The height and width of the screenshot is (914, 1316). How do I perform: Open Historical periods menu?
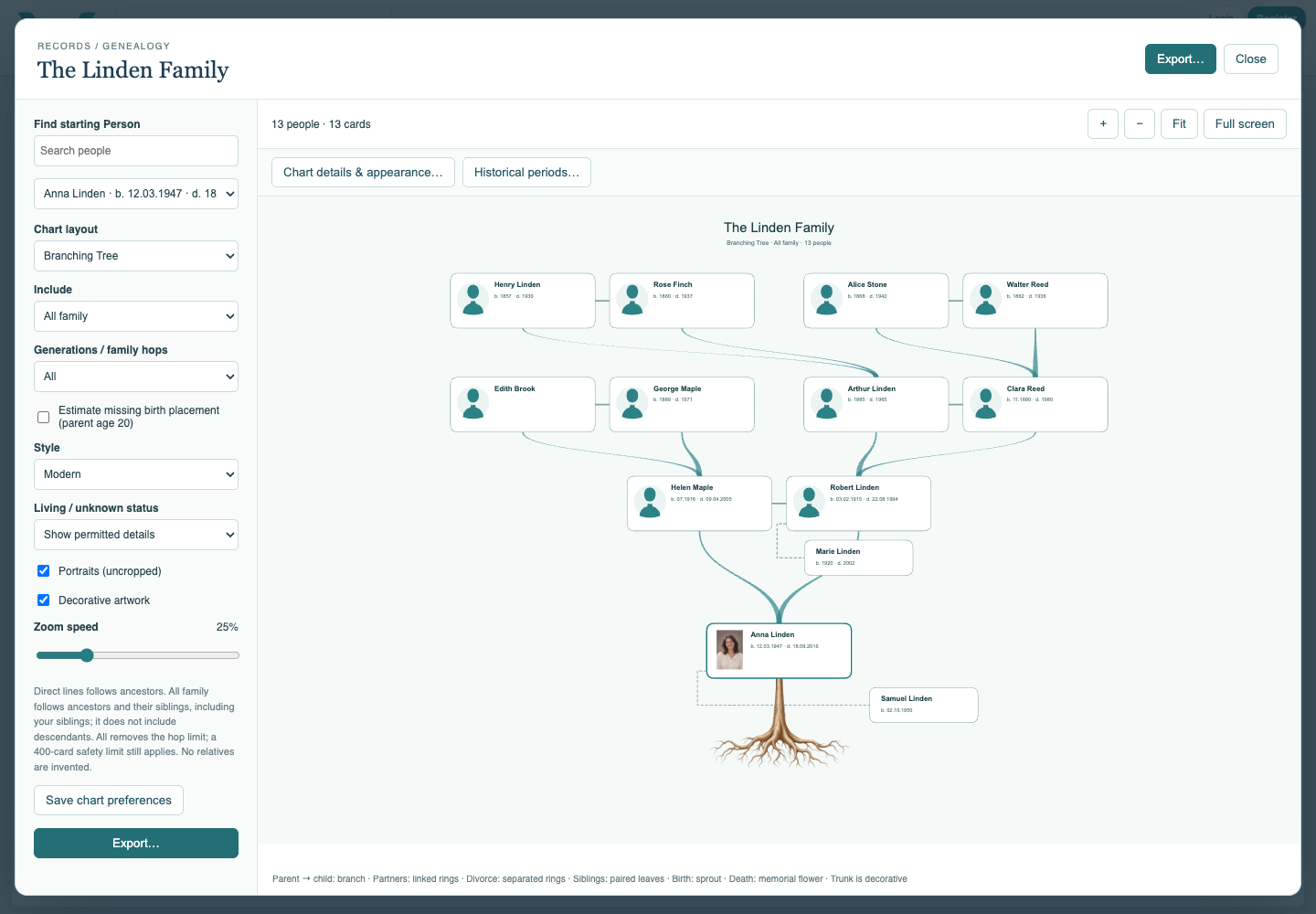526,172
